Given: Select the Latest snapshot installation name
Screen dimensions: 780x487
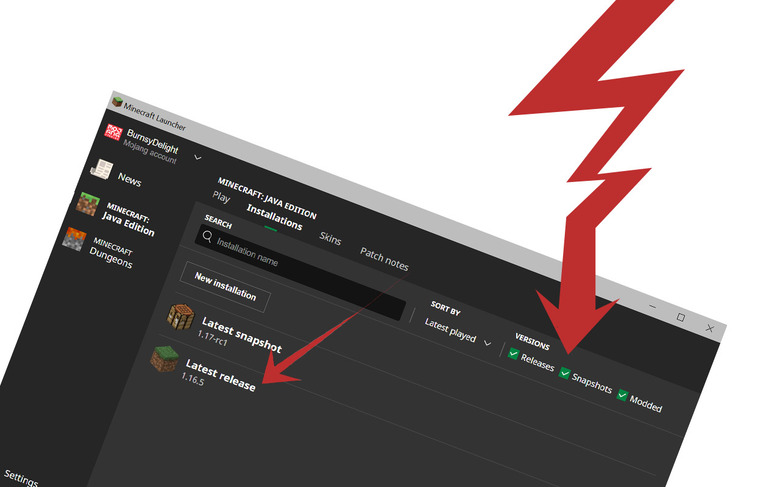Looking at the screenshot, I should [242, 336].
